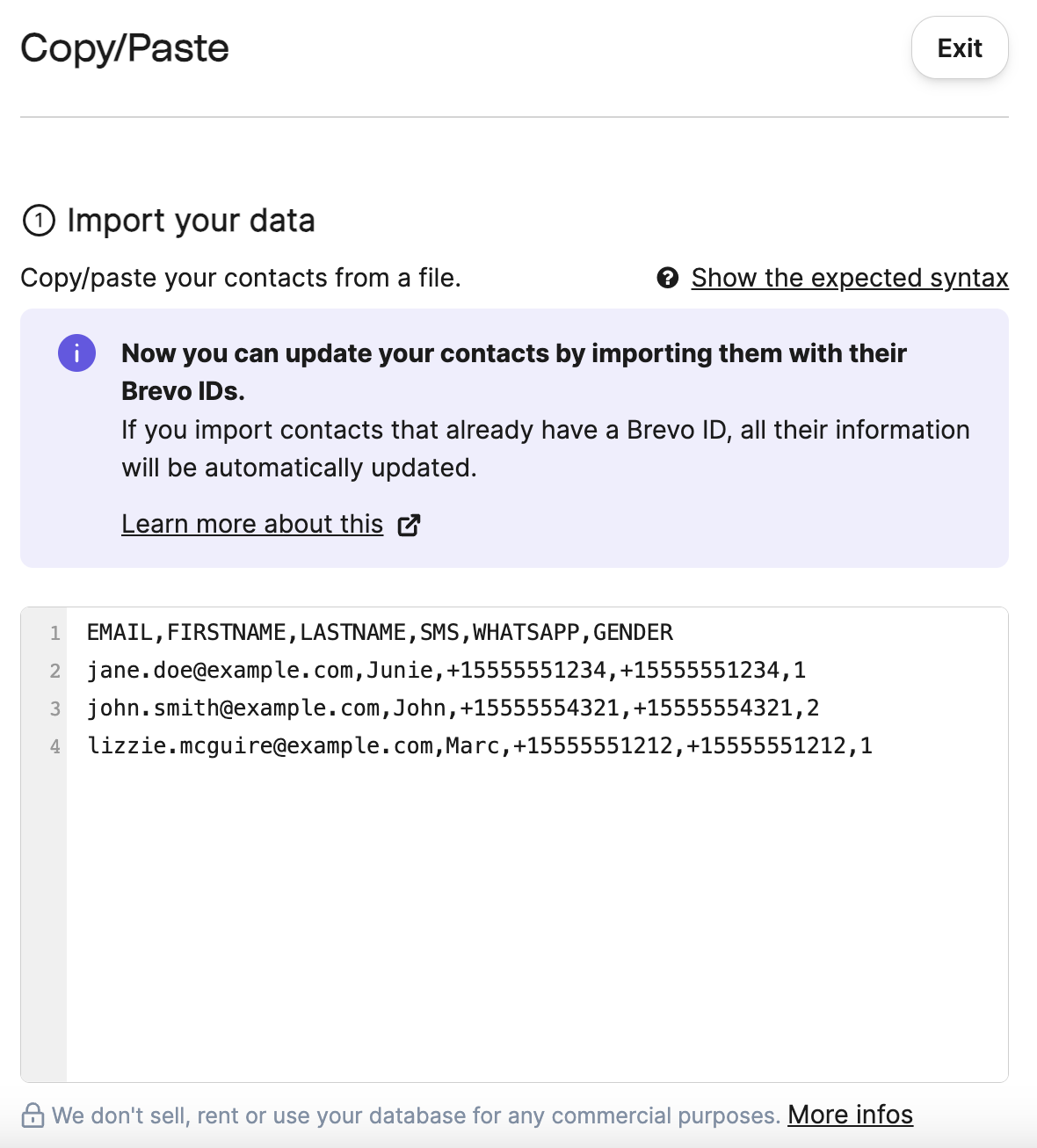This screenshot has width=1037, height=1148.
Task: Select line number 3 in editor gutter
Action: tap(54, 708)
